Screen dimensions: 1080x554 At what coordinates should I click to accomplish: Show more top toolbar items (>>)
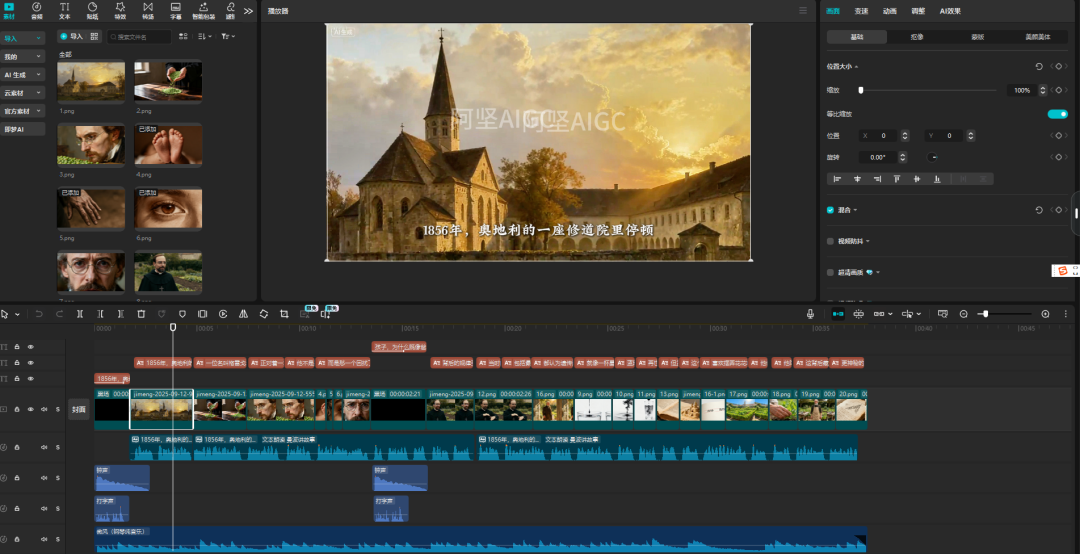coord(249,11)
